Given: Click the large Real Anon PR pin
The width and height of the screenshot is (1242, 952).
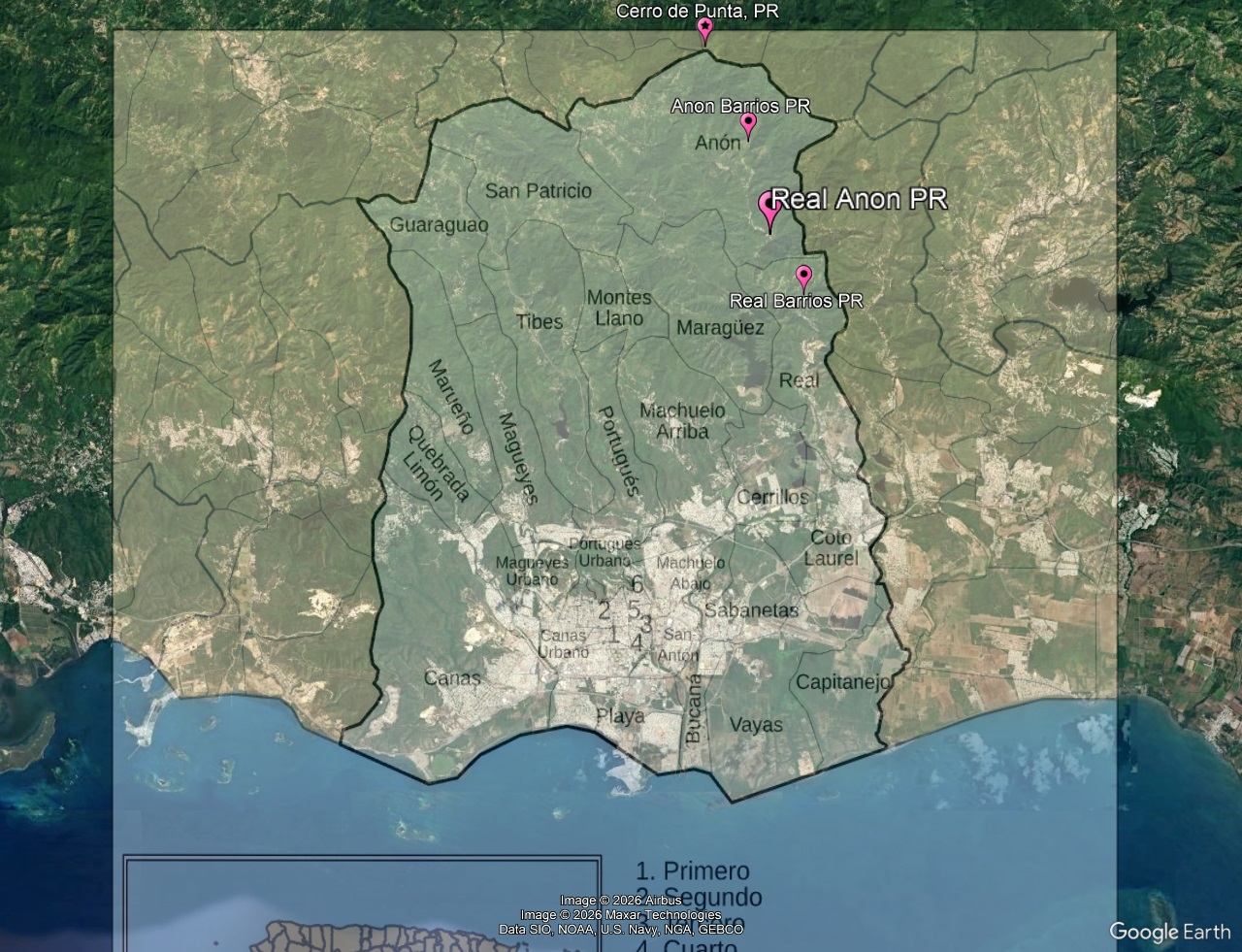Looking at the screenshot, I should (x=769, y=209).
